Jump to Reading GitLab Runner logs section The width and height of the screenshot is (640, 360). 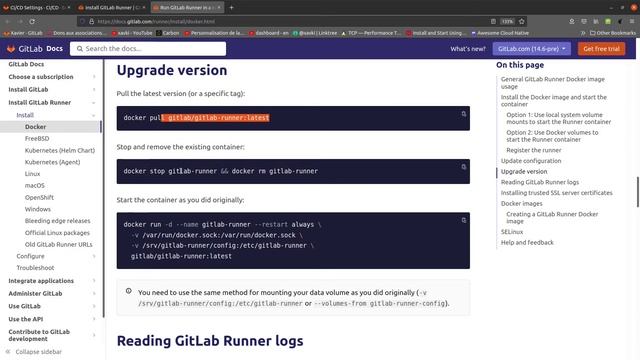point(540,182)
